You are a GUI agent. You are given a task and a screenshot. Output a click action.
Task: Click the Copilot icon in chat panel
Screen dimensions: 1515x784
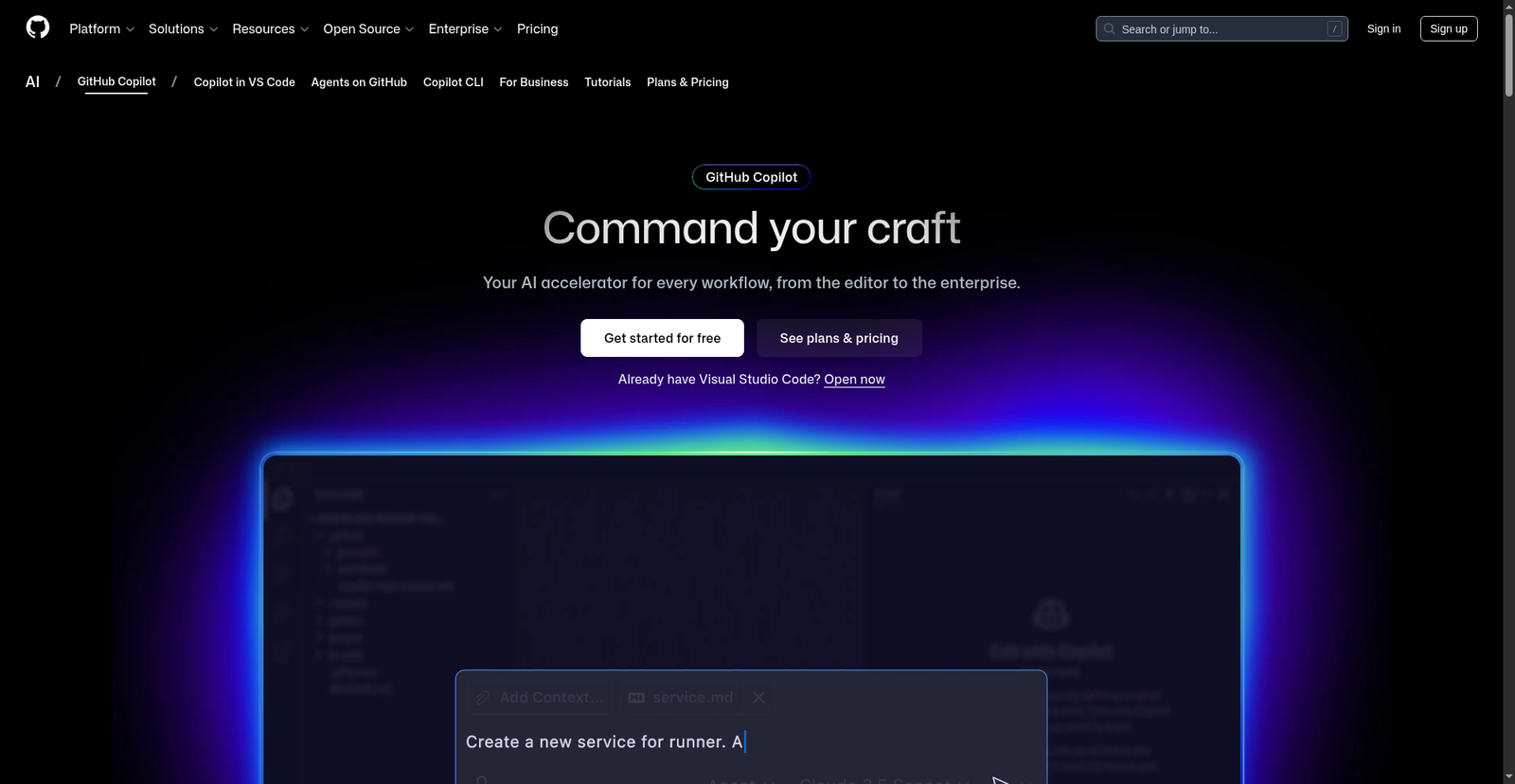(1050, 615)
